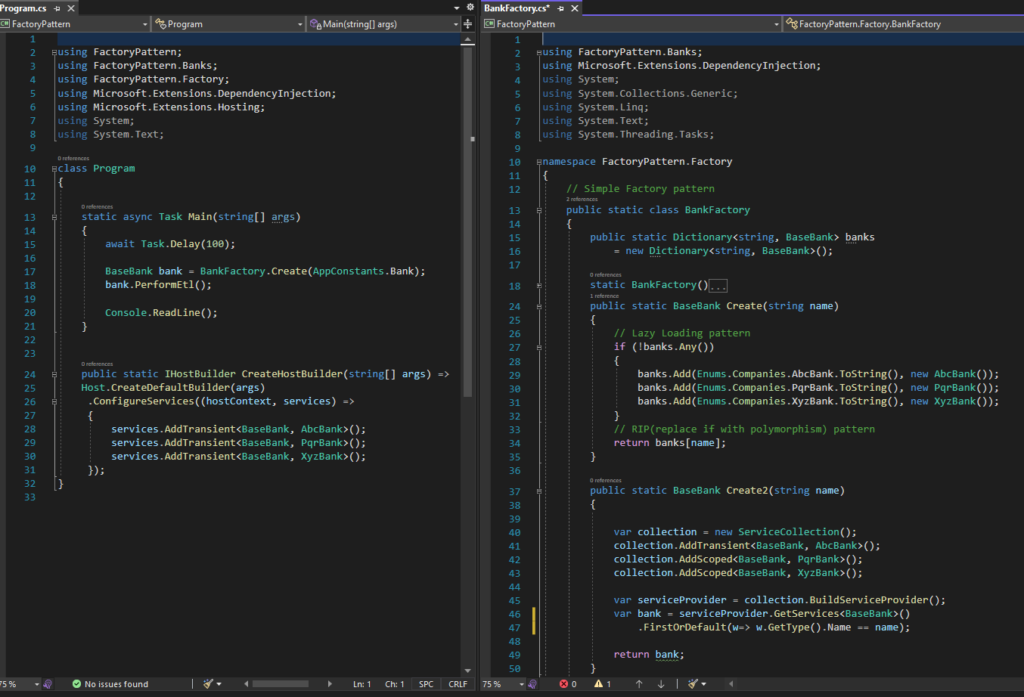Click the '2 references' CodeLens above BankFactory class

[583, 200]
